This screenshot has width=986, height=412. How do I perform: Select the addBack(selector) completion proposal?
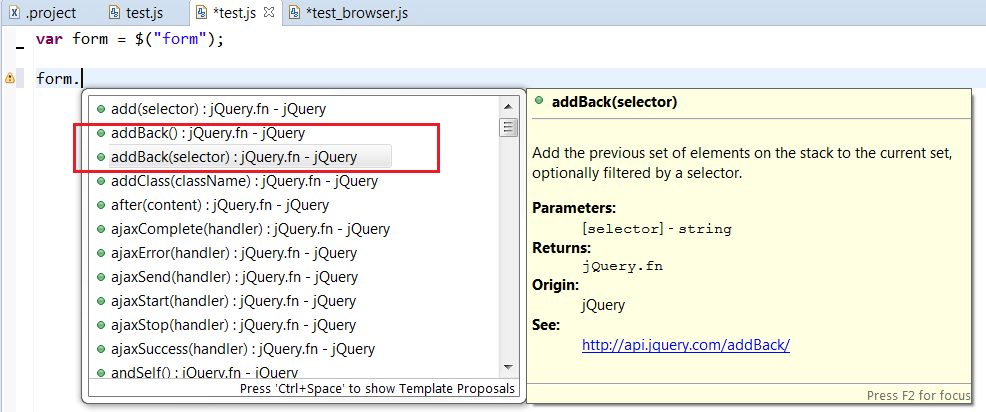(x=233, y=157)
